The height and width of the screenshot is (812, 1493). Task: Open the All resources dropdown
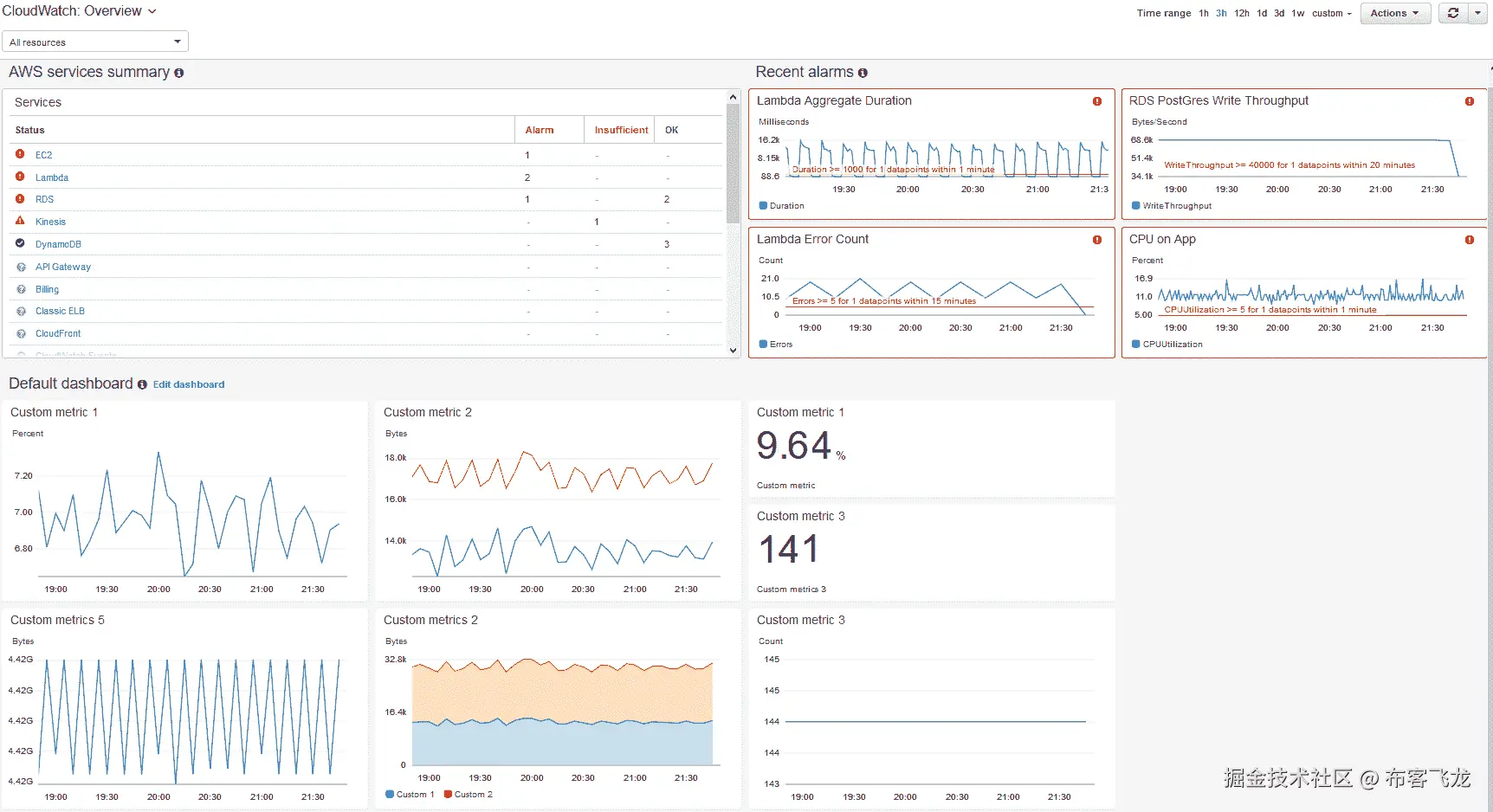(95, 42)
